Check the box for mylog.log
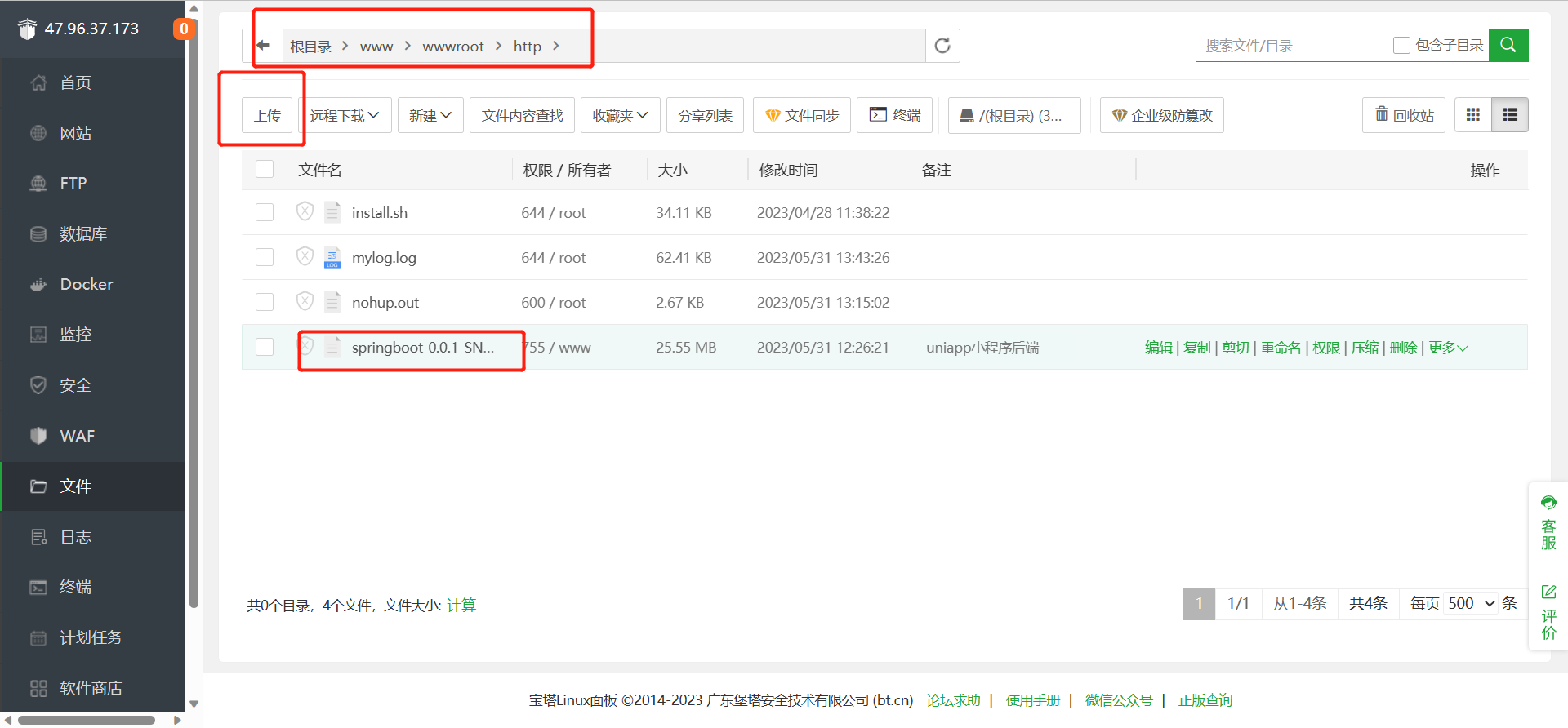Viewport: 1568px width, 728px height. pos(265,257)
